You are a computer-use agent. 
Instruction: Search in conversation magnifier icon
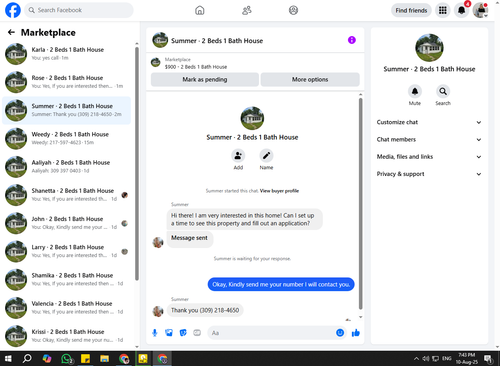[443, 91]
